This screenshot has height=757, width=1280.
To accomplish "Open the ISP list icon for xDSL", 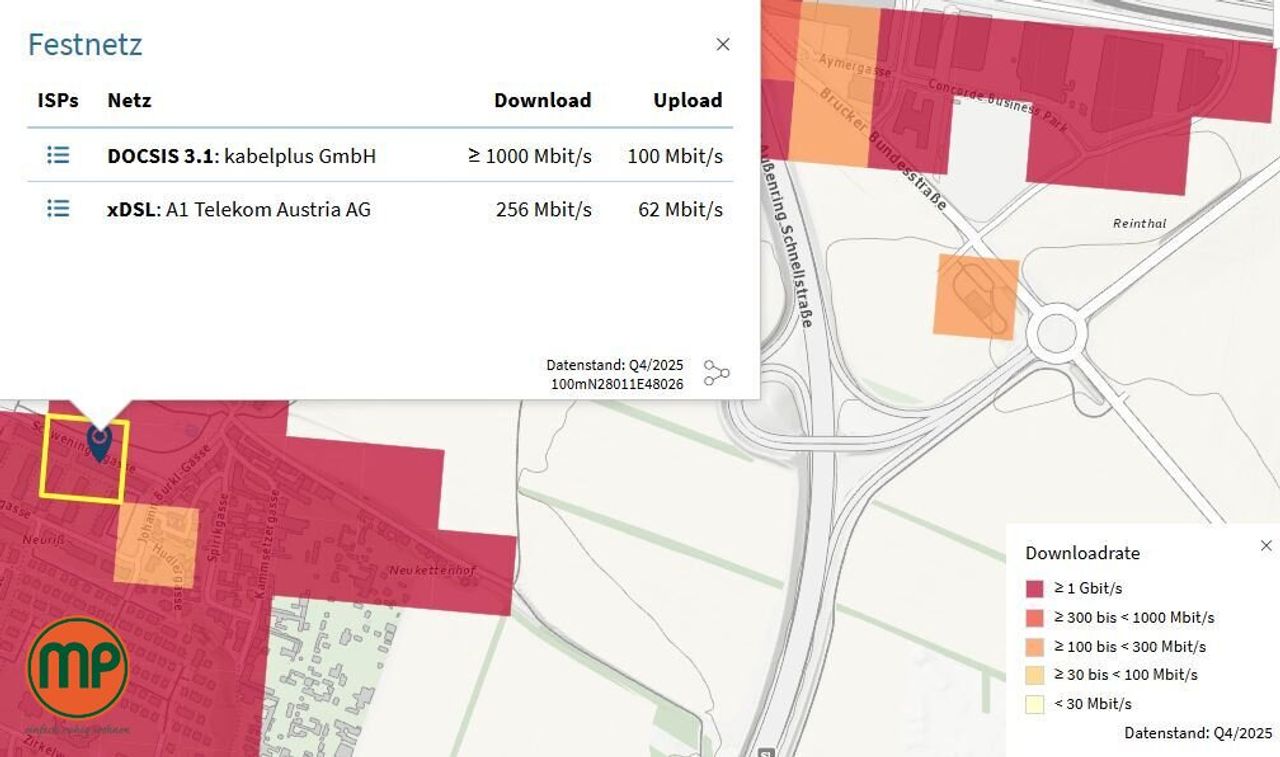I will coord(58,208).
